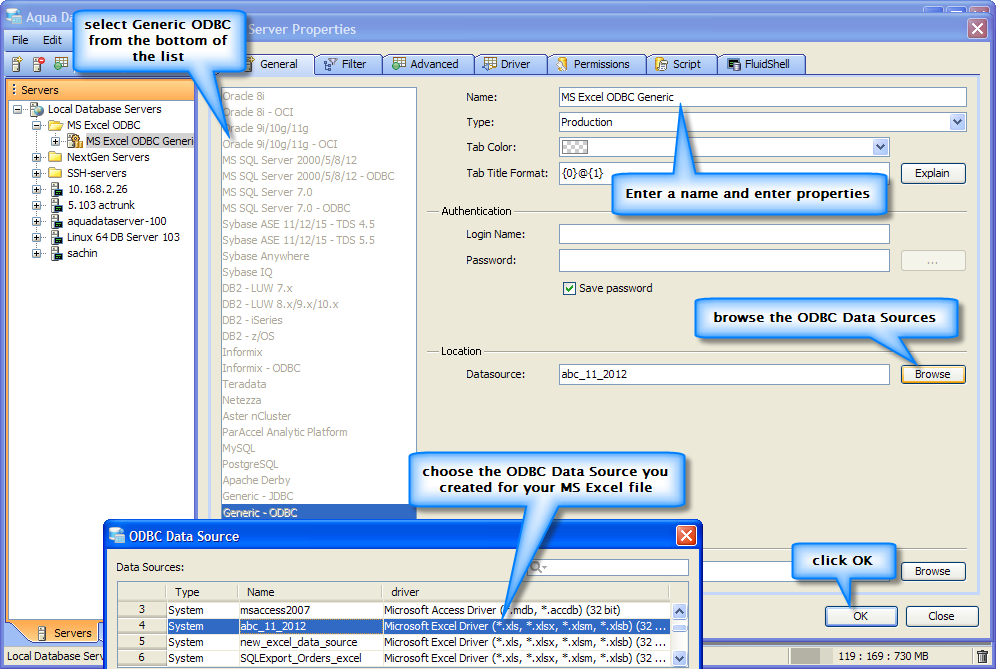Click the ODBC Data Sources search field

pyautogui.click(x=607, y=567)
